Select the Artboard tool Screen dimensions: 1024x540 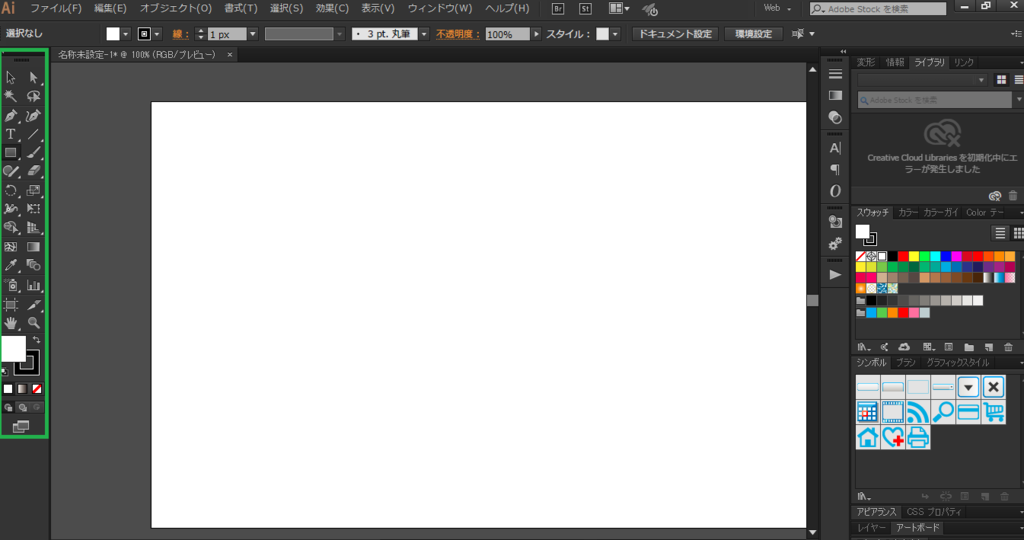[x=11, y=304]
